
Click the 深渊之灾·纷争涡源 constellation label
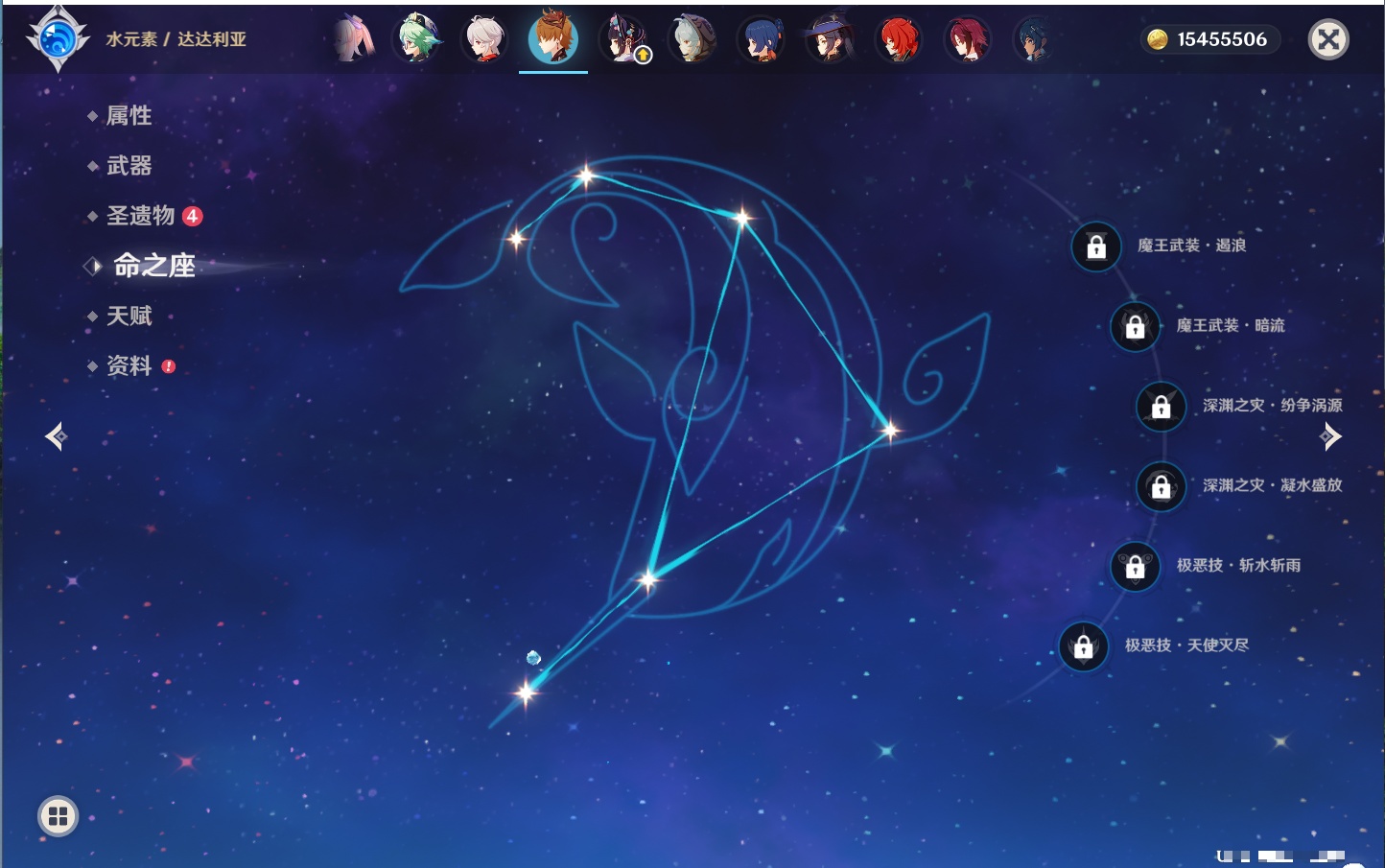tap(1273, 405)
